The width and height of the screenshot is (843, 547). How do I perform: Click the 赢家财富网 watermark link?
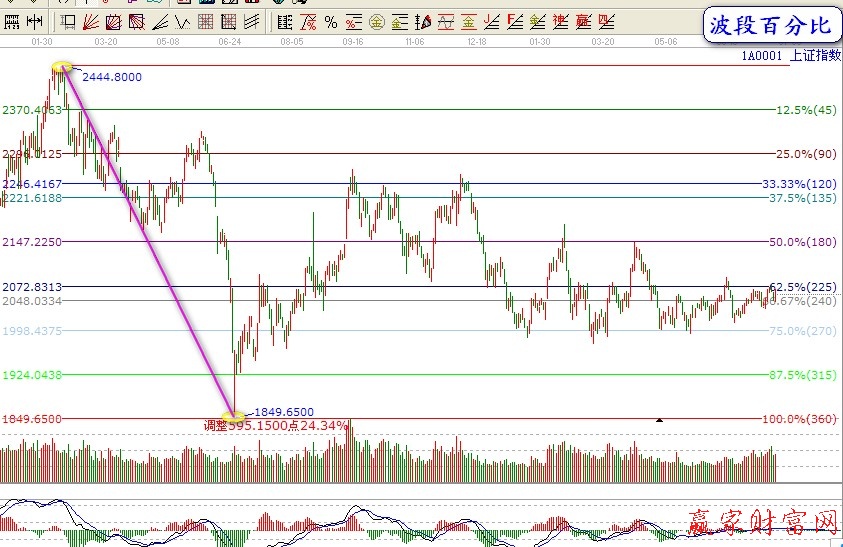[x=762, y=521]
